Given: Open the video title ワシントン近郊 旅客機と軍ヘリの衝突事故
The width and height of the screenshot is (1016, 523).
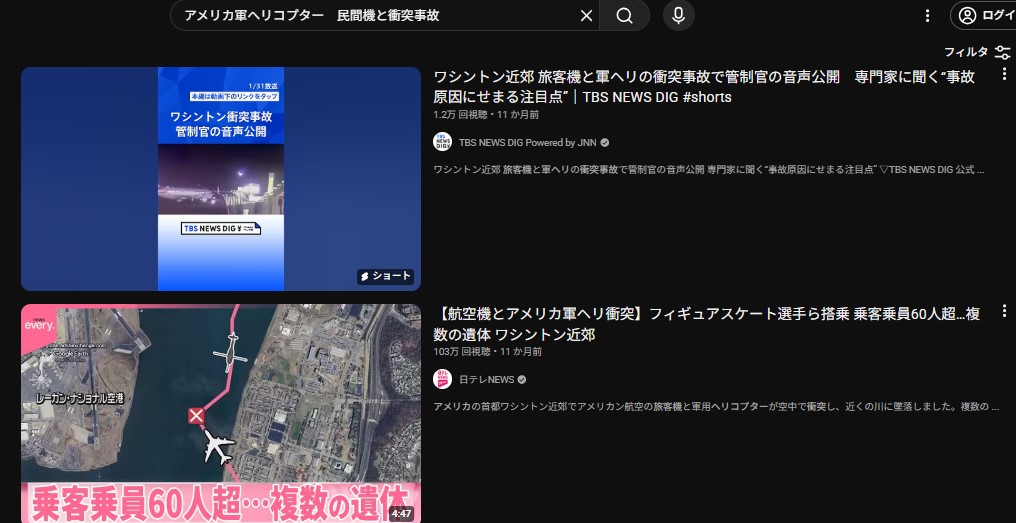Looking at the screenshot, I should click(704, 87).
